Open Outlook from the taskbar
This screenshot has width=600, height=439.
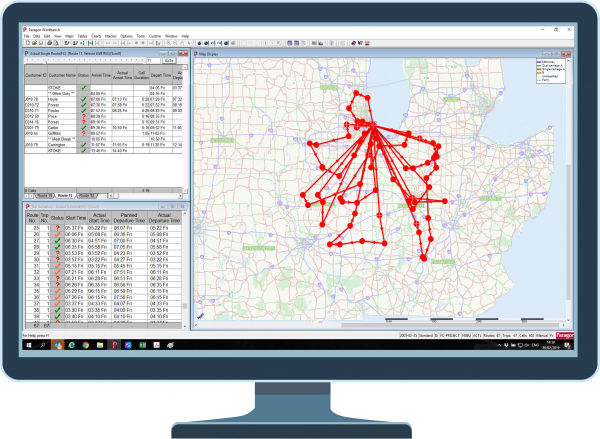pos(58,345)
